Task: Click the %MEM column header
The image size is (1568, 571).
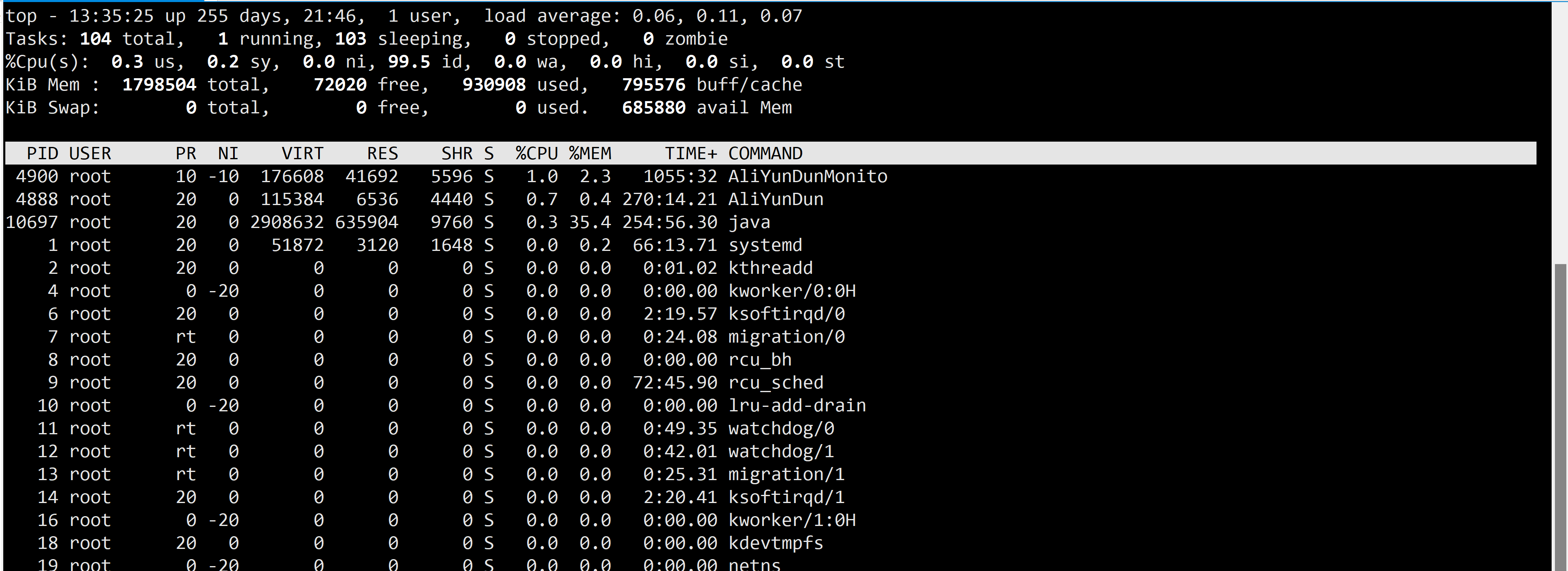Action: coord(590,153)
